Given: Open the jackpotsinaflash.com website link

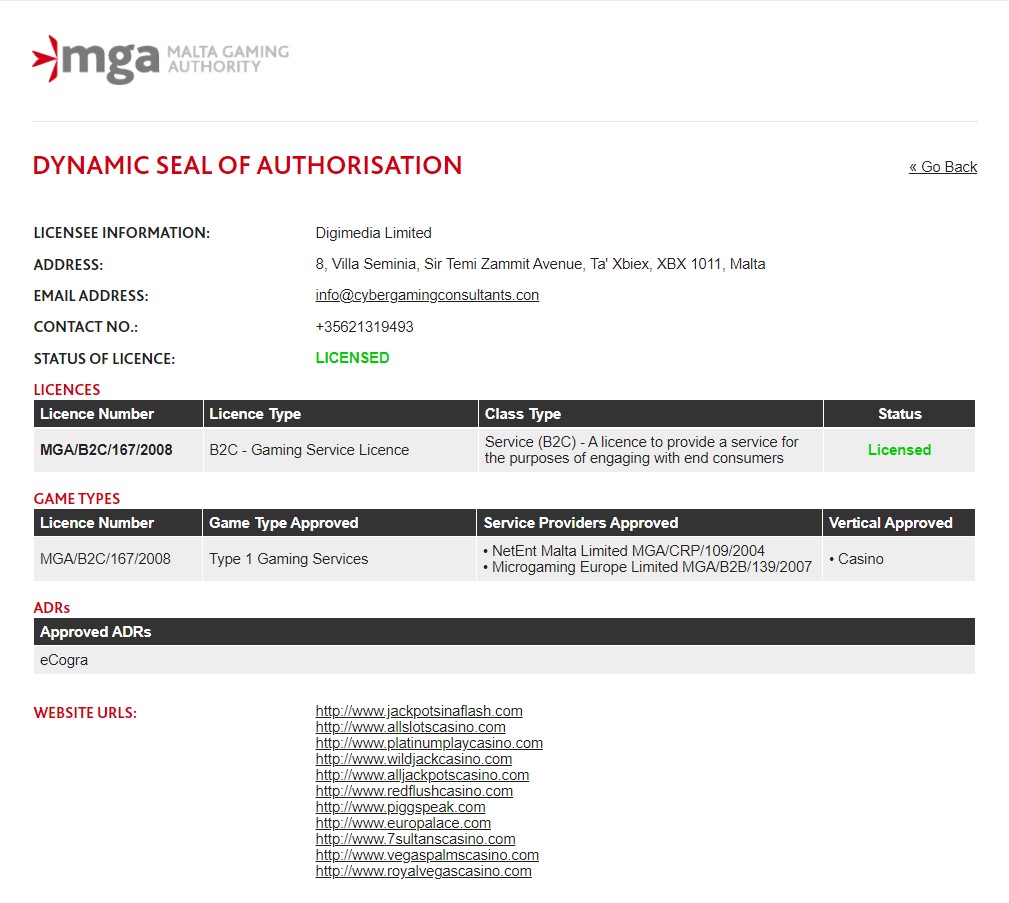Looking at the screenshot, I should 419,711.
